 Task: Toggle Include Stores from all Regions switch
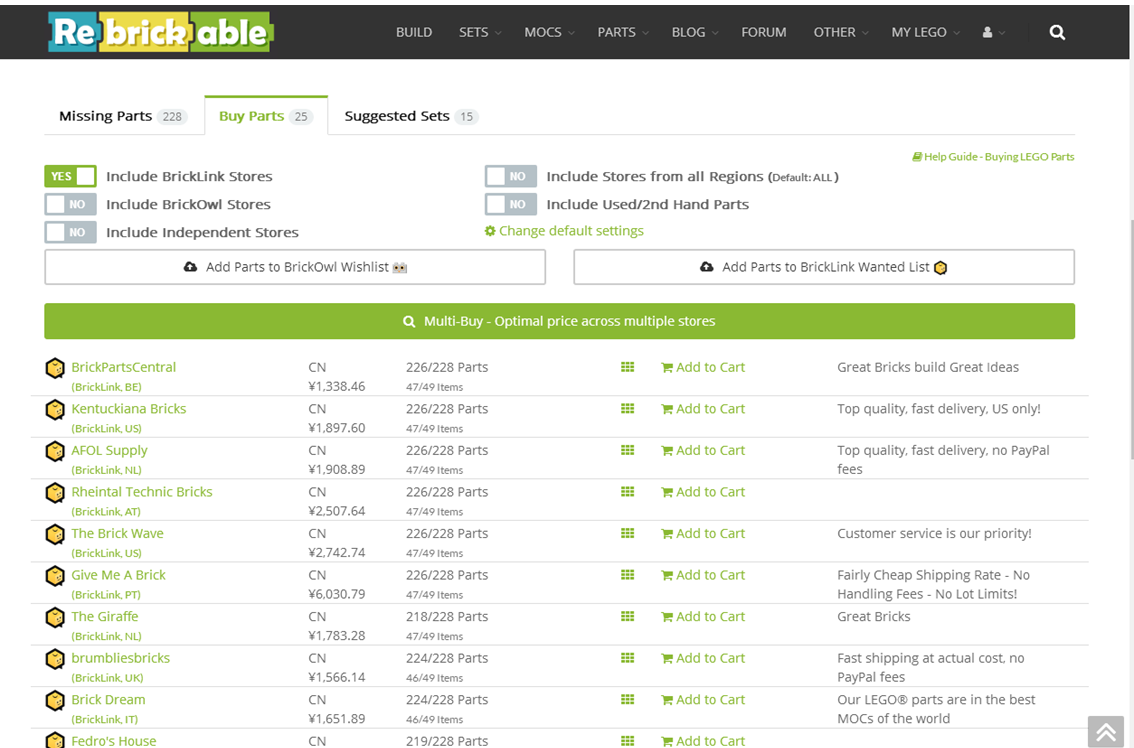(511, 177)
